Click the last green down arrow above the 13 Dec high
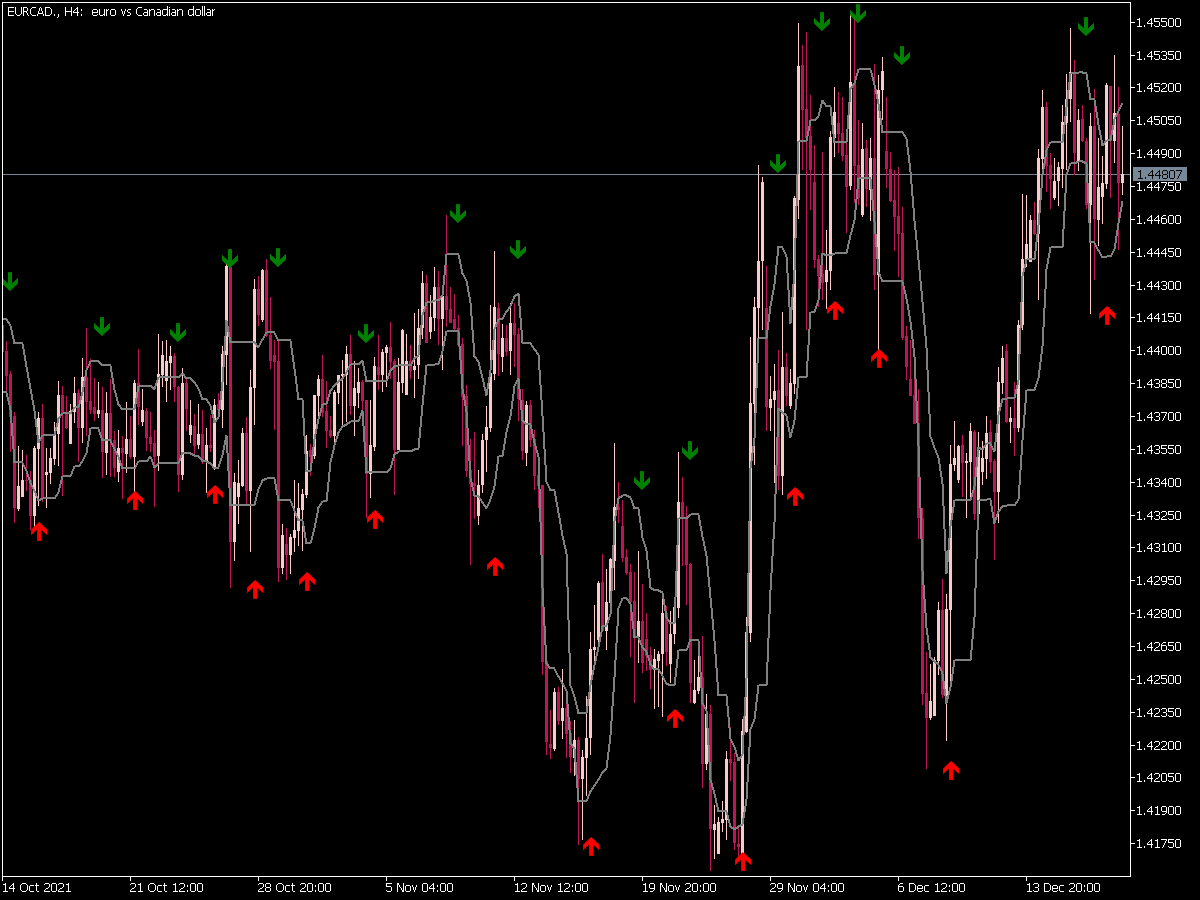 click(x=1086, y=26)
